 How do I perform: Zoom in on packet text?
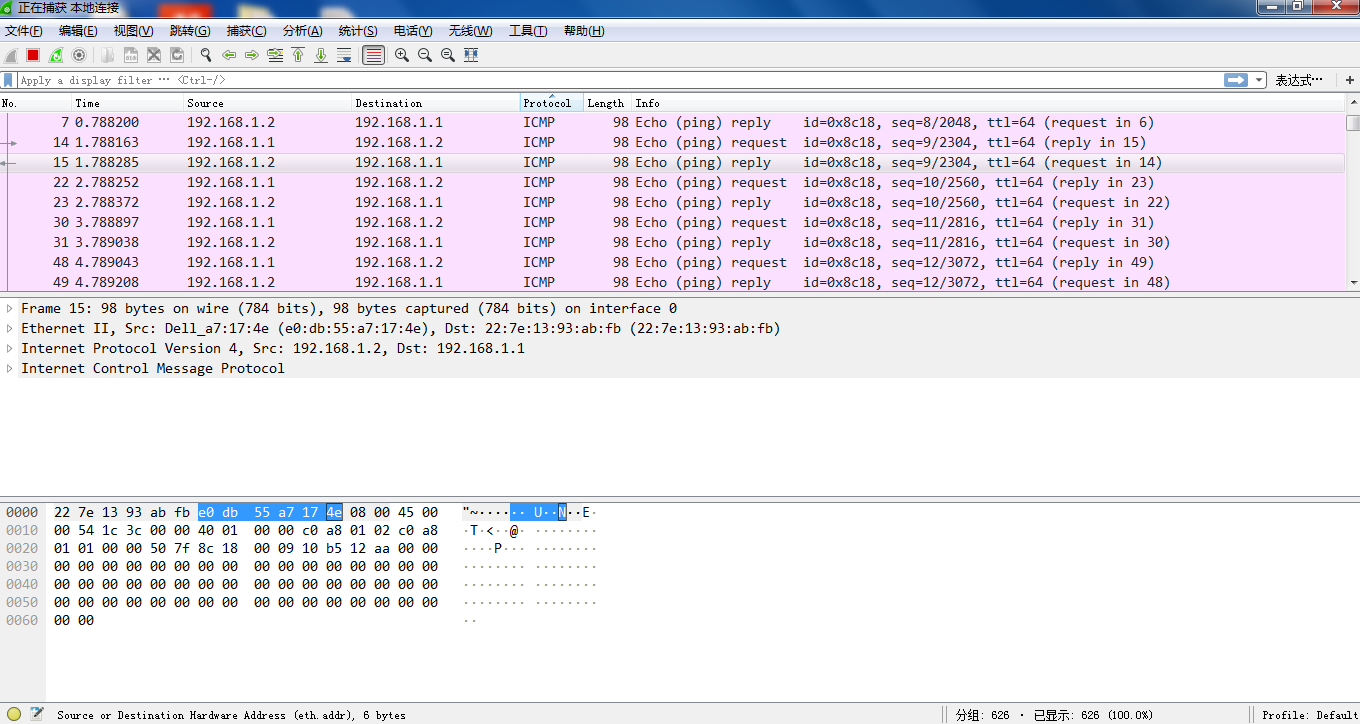[402, 55]
